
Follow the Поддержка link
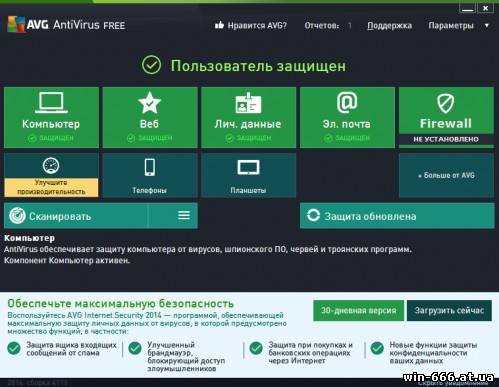point(389,26)
